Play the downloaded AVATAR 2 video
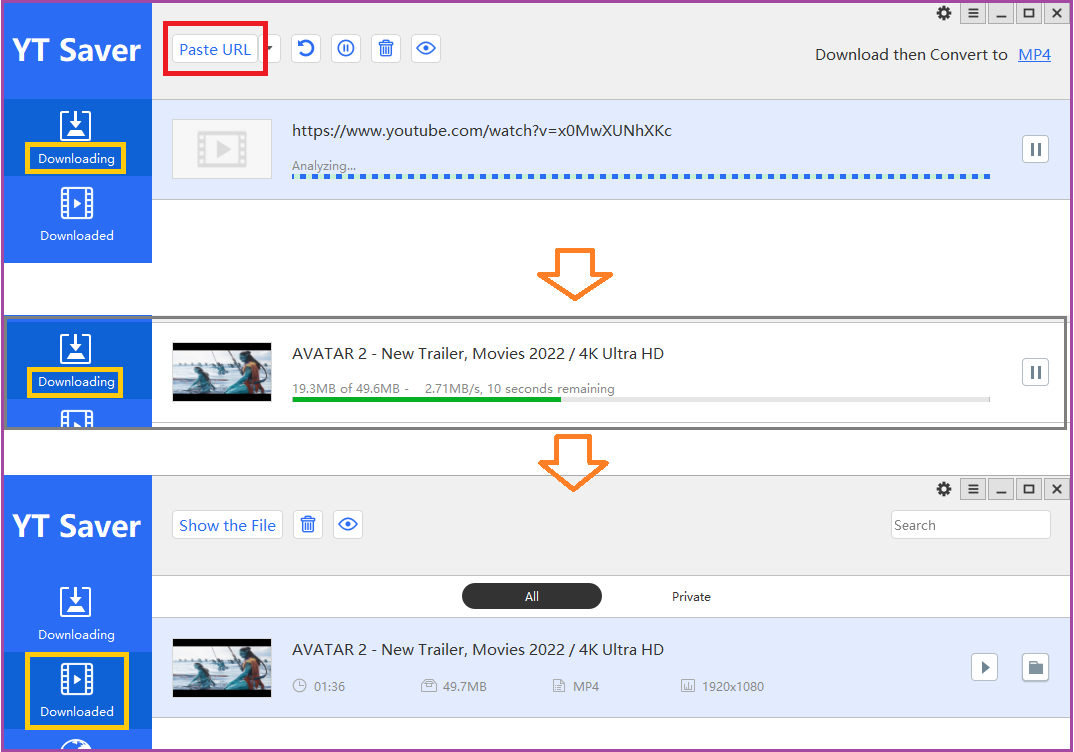1074x752 pixels. 985,668
